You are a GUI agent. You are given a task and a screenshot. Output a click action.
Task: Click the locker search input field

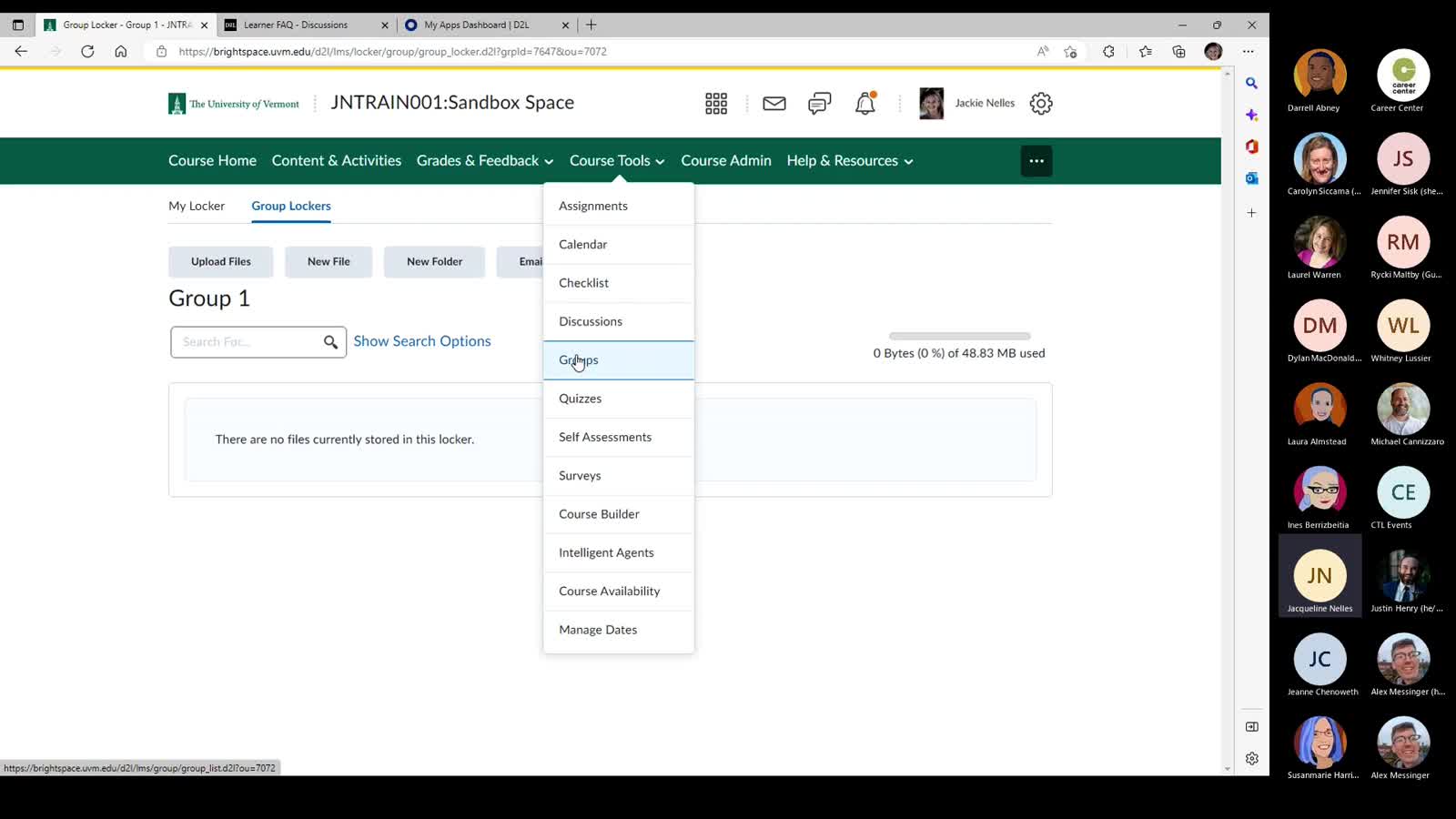(248, 342)
